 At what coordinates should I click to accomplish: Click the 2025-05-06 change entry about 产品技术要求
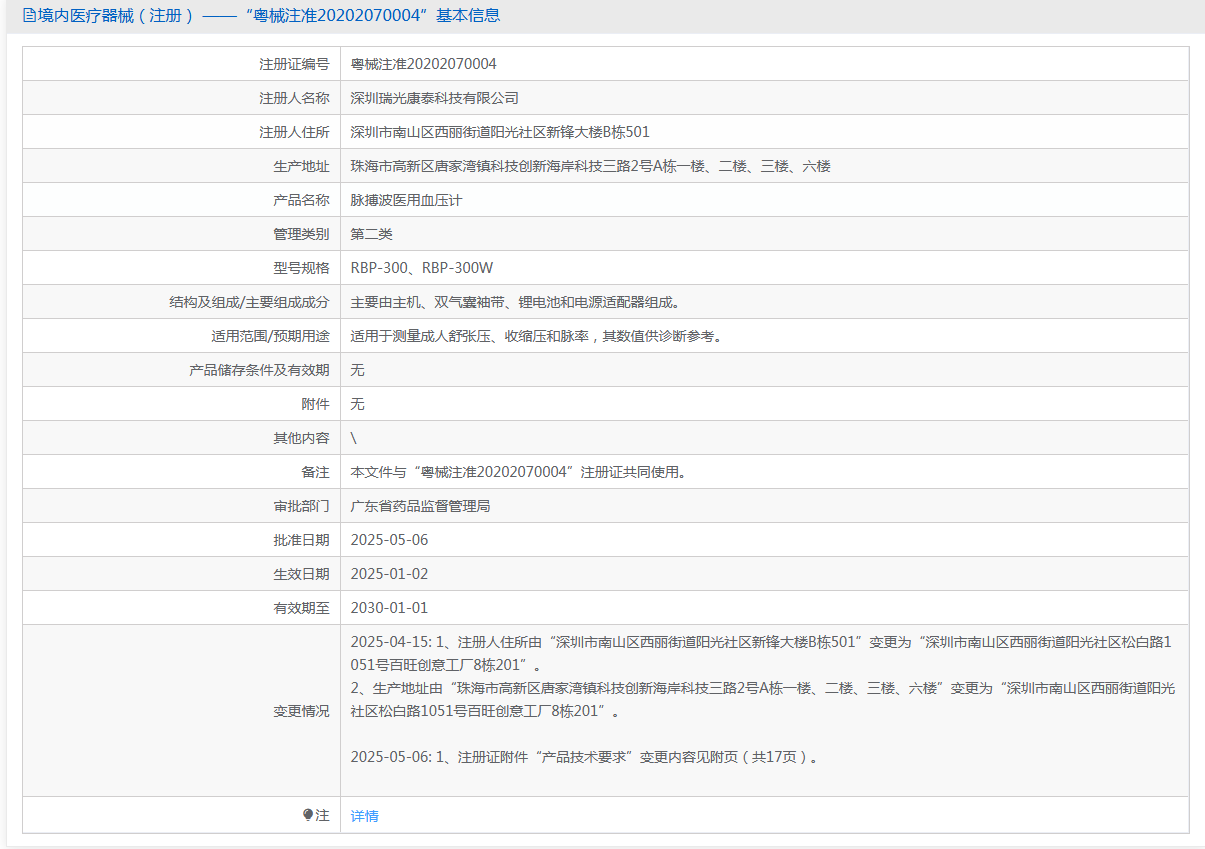(x=587, y=757)
